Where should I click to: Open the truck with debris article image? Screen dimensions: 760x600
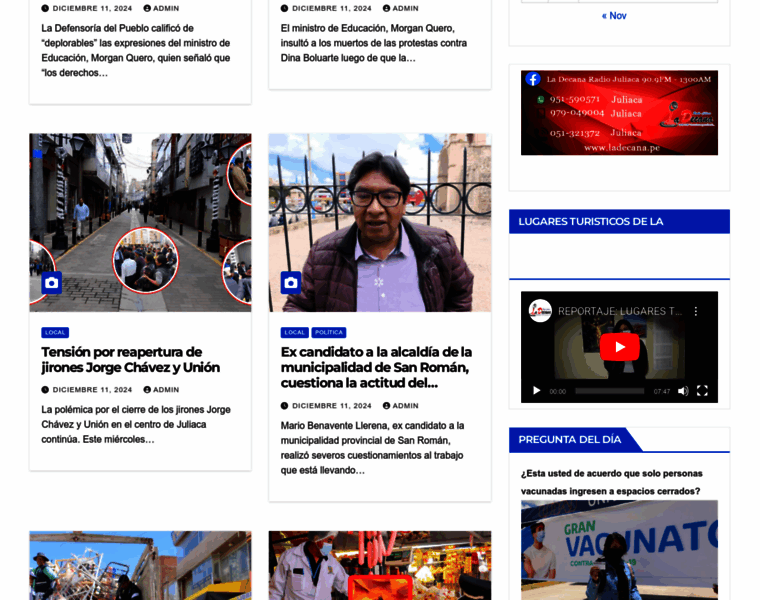tap(140, 566)
